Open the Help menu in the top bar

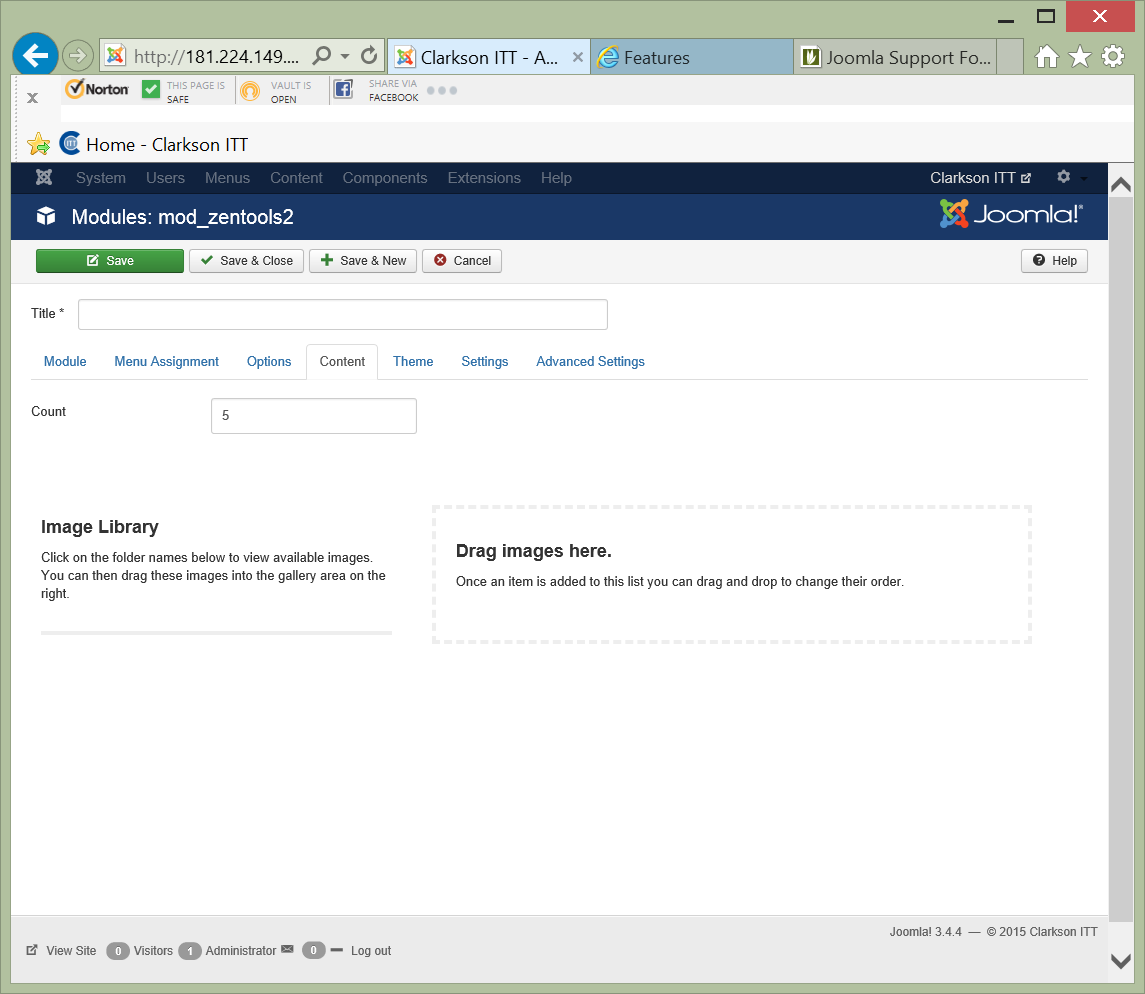click(556, 178)
